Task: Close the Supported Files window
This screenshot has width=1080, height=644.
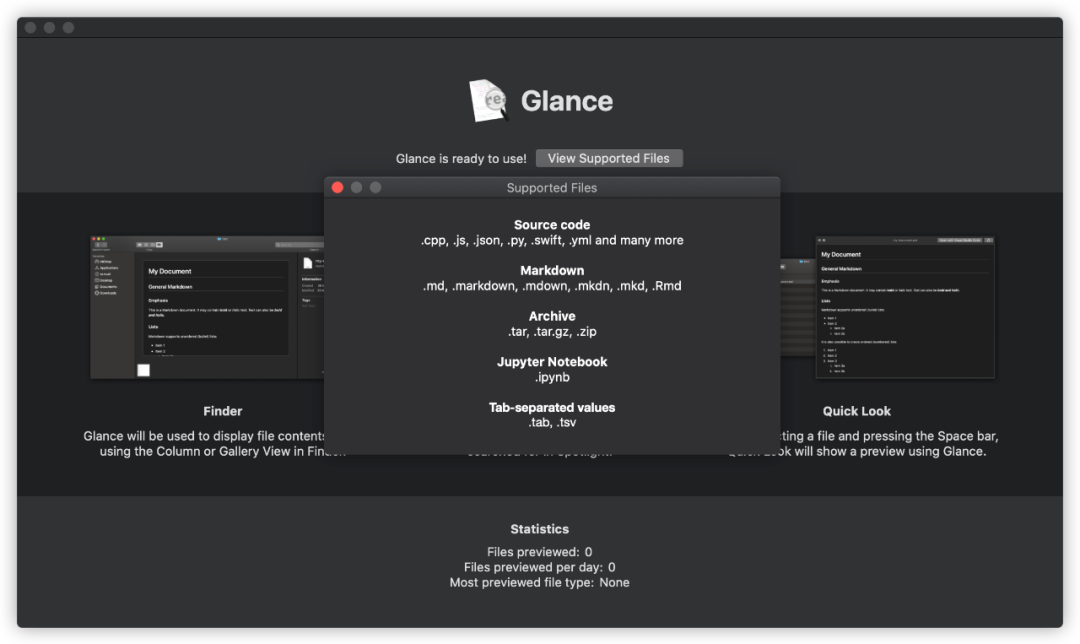Action: point(338,187)
